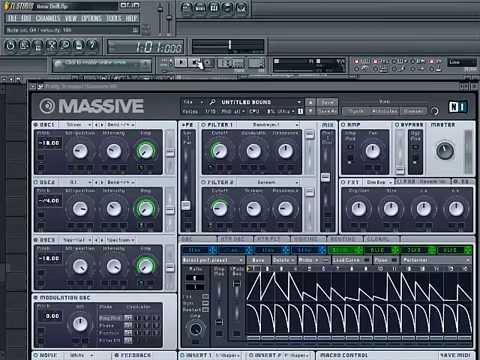Click the FL Studio play button

click(x=181, y=62)
